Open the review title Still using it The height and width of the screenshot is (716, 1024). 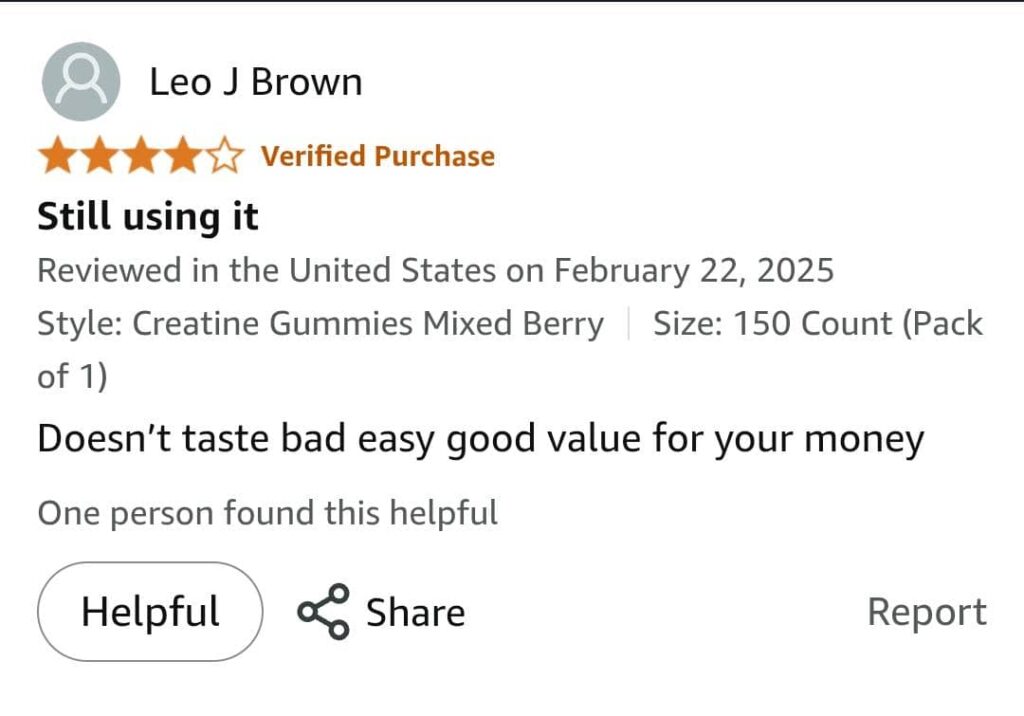[x=148, y=216]
